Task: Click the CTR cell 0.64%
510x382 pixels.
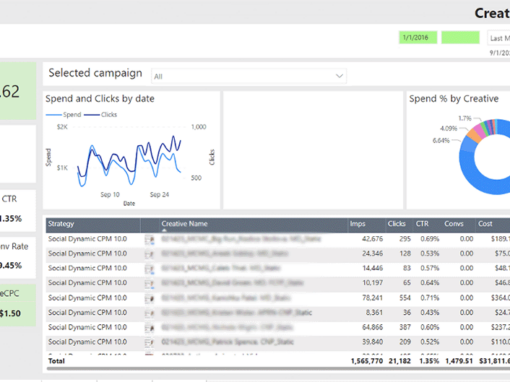Action: [430, 283]
